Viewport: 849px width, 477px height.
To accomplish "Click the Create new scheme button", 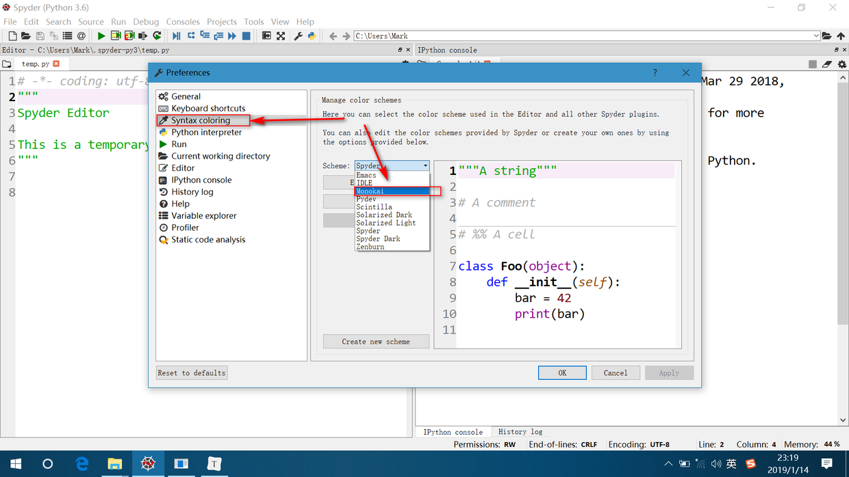I will (376, 342).
